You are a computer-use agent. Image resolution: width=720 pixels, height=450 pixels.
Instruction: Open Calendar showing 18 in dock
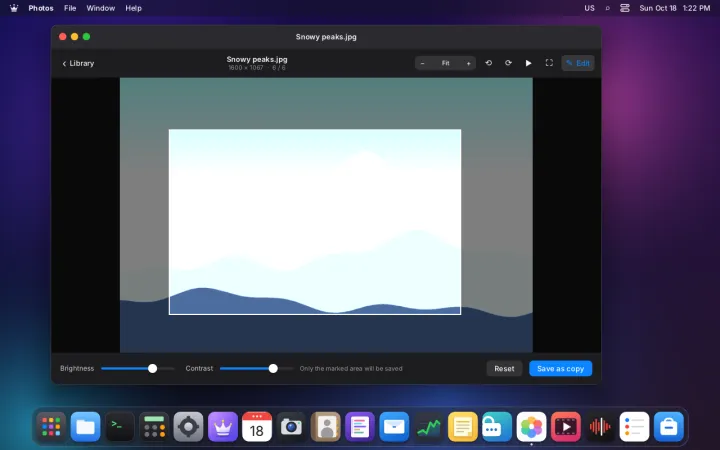257,427
